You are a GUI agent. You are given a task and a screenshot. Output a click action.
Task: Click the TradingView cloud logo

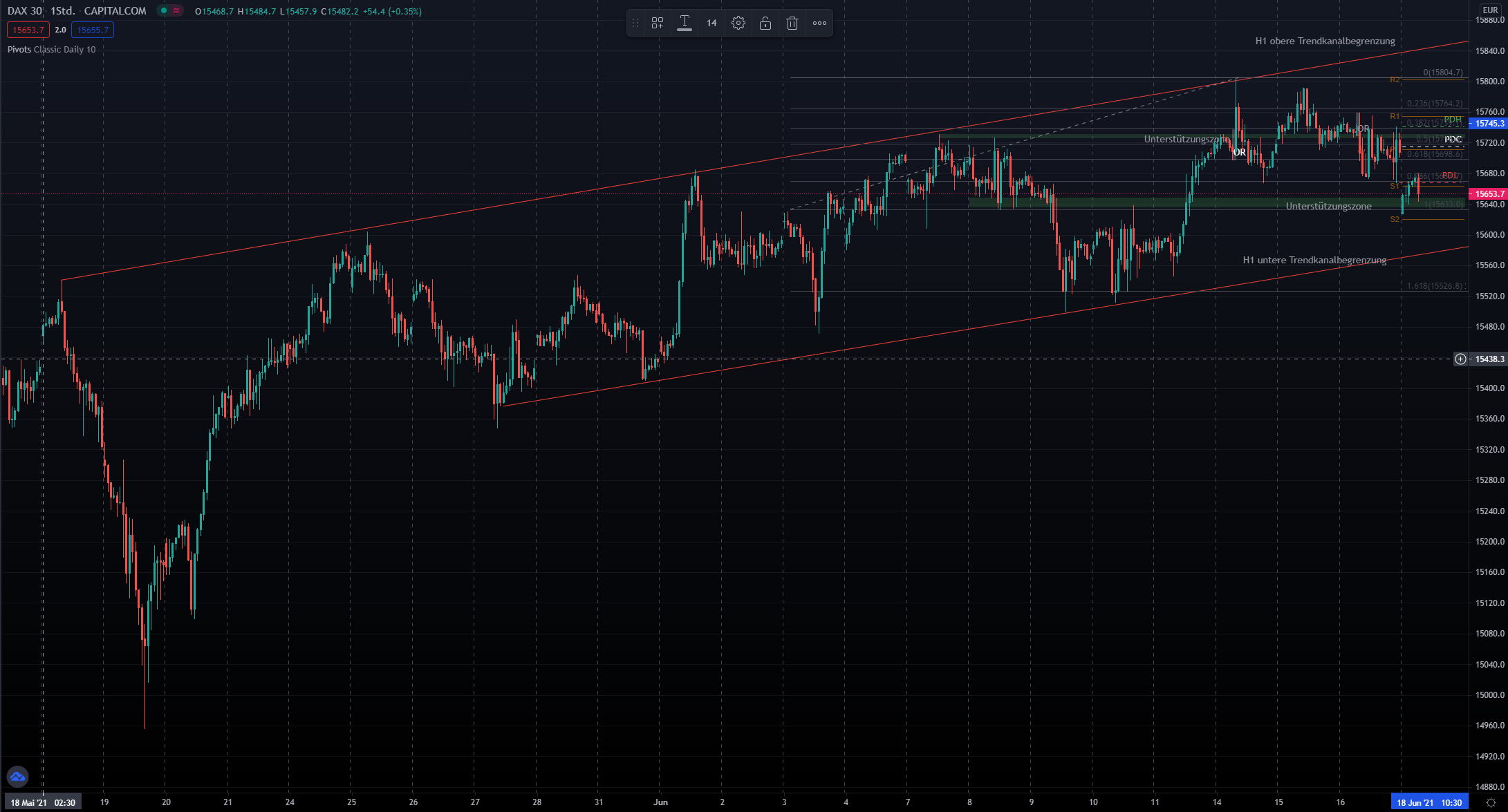click(x=17, y=777)
